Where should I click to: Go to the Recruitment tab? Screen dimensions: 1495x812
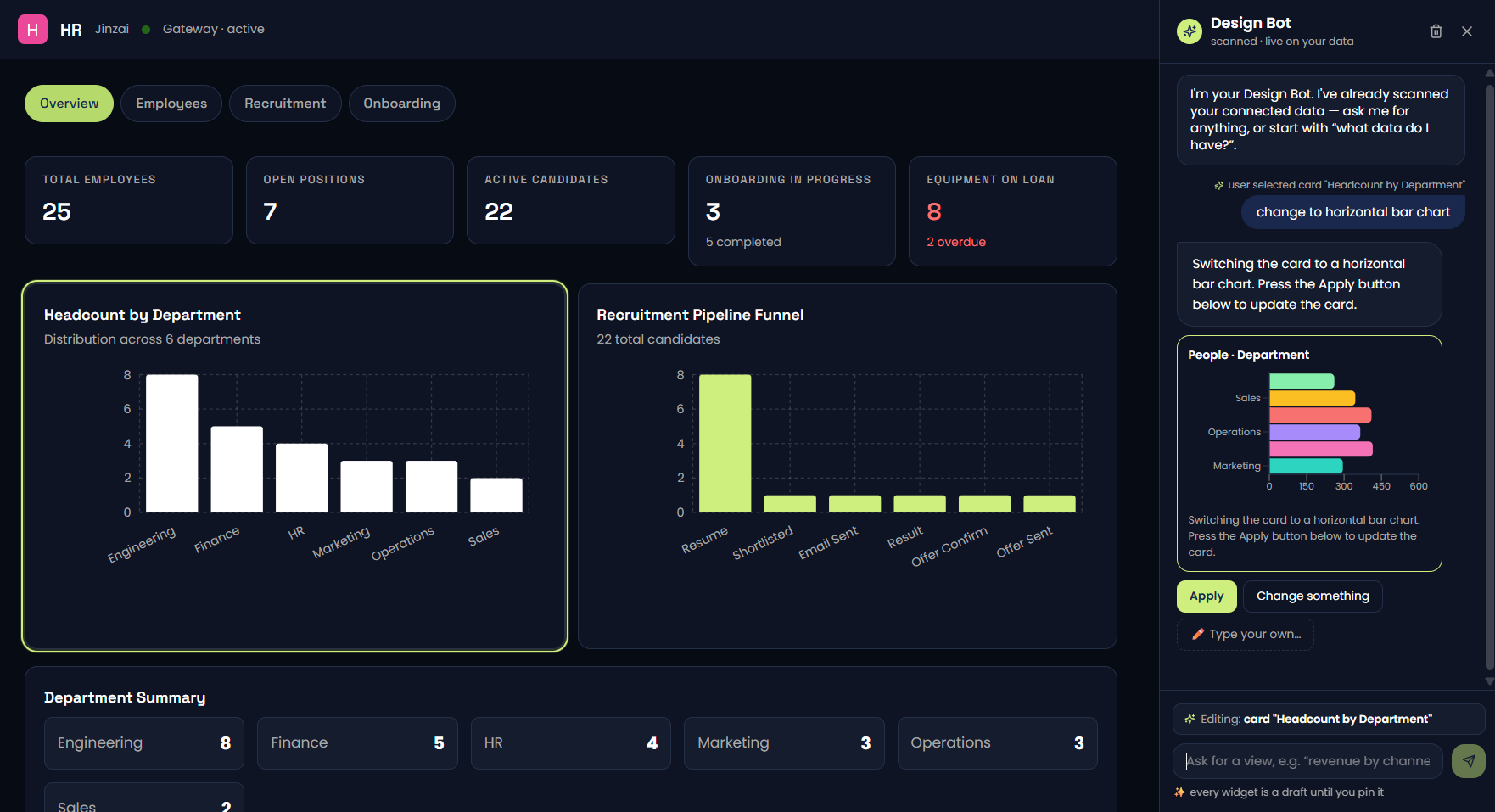coord(285,104)
